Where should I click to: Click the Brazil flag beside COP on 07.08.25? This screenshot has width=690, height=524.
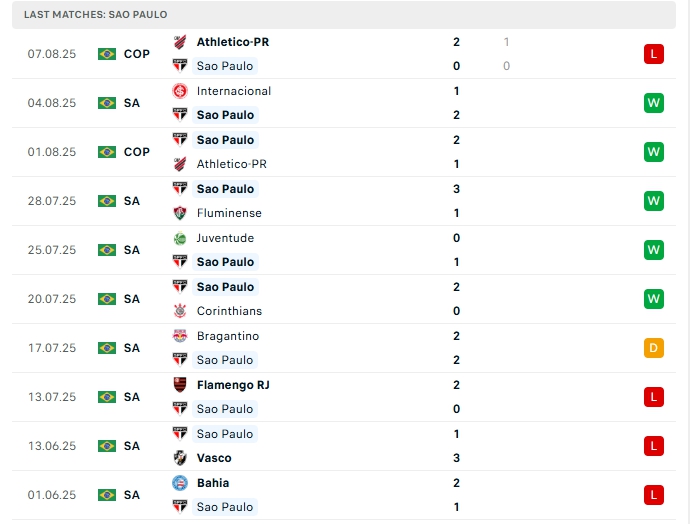click(107, 54)
